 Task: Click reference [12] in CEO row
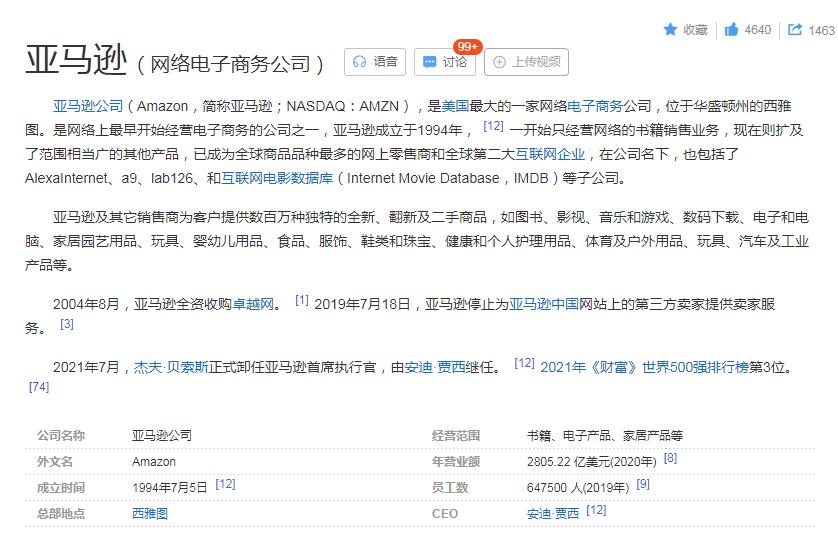(596, 510)
